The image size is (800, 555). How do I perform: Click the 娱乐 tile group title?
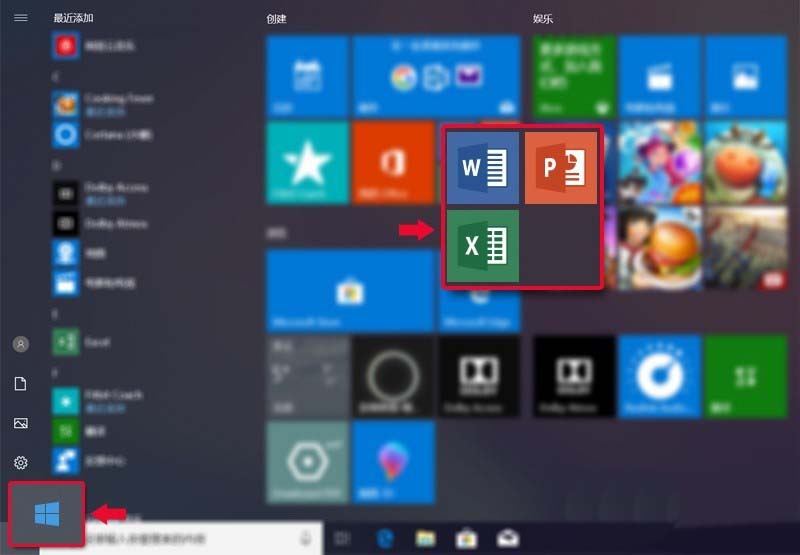(543, 19)
